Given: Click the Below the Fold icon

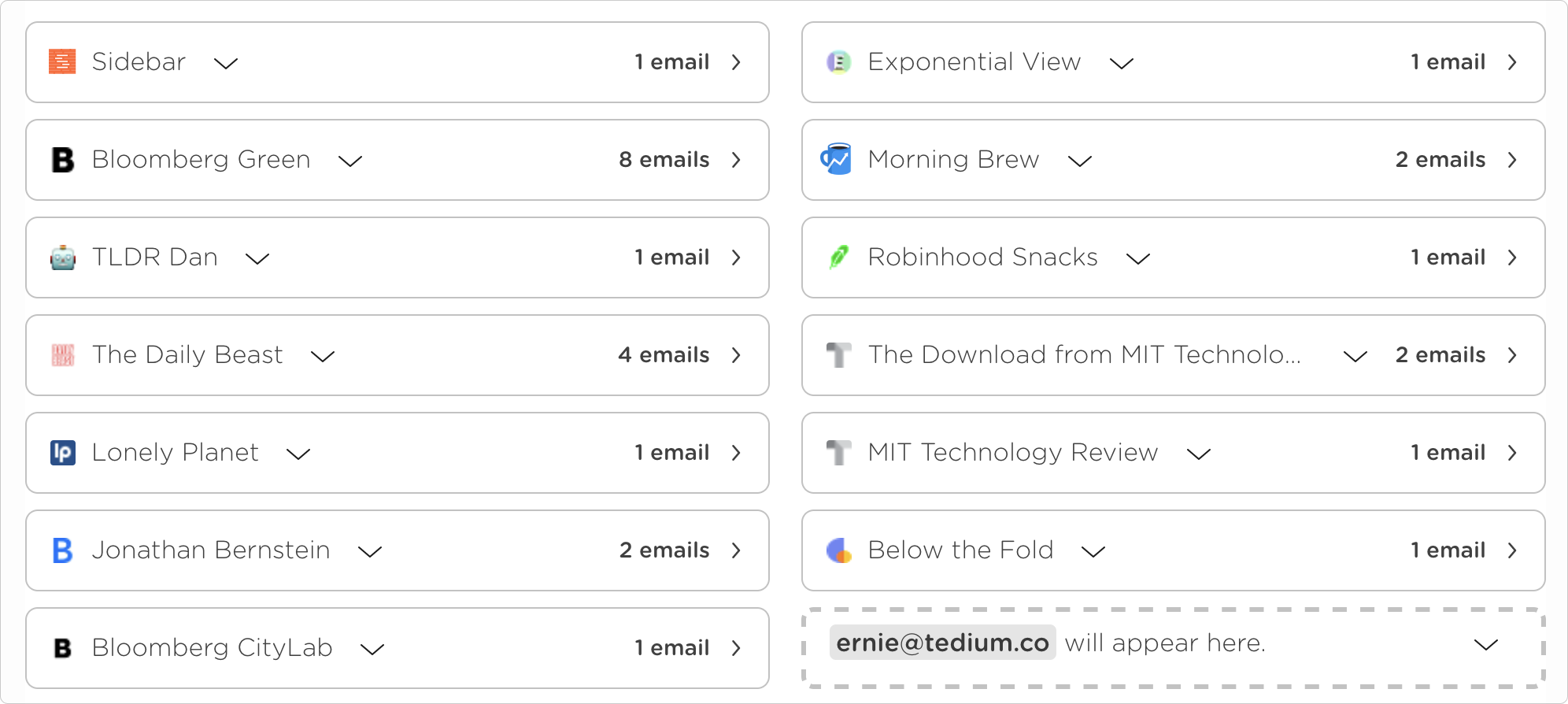Looking at the screenshot, I should click(x=838, y=550).
